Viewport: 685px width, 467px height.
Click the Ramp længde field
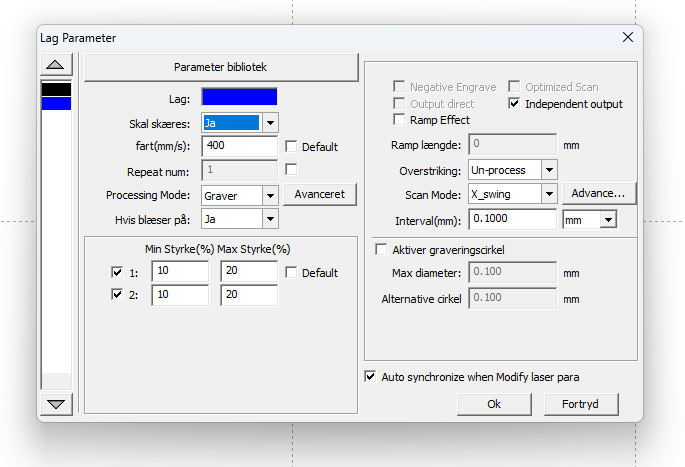512,144
